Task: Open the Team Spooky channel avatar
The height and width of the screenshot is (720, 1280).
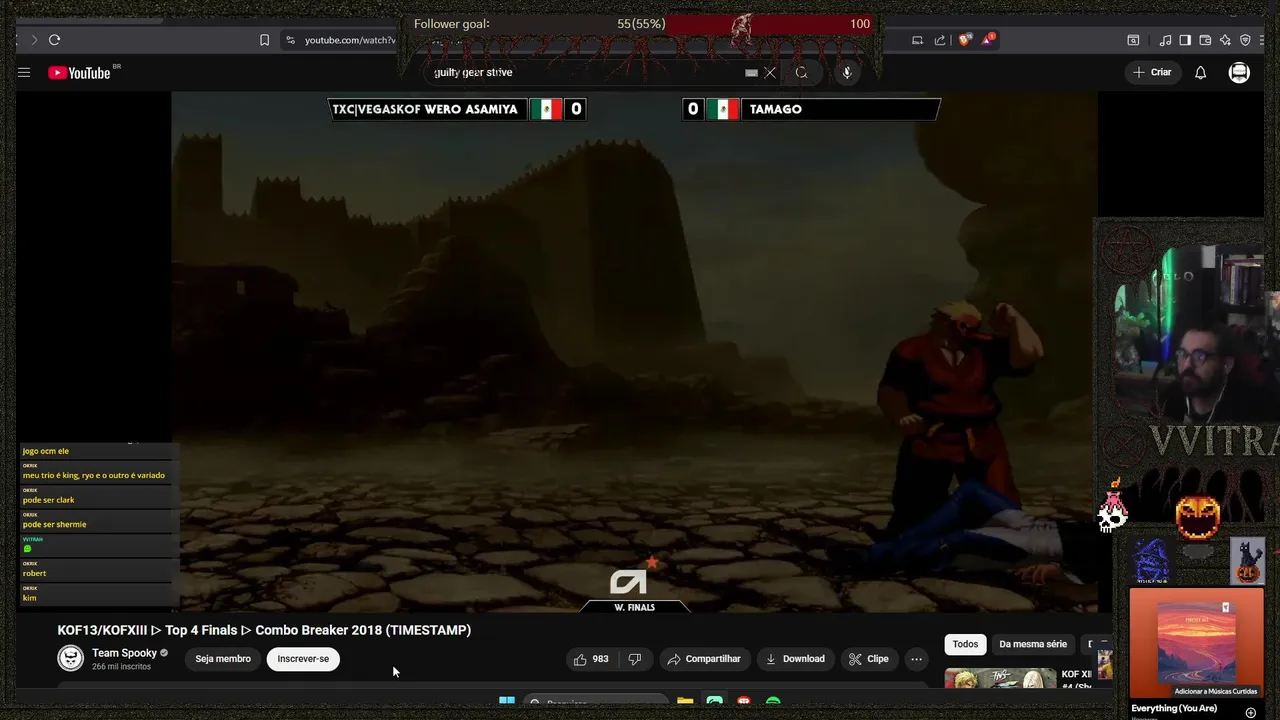Action: click(x=70, y=658)
